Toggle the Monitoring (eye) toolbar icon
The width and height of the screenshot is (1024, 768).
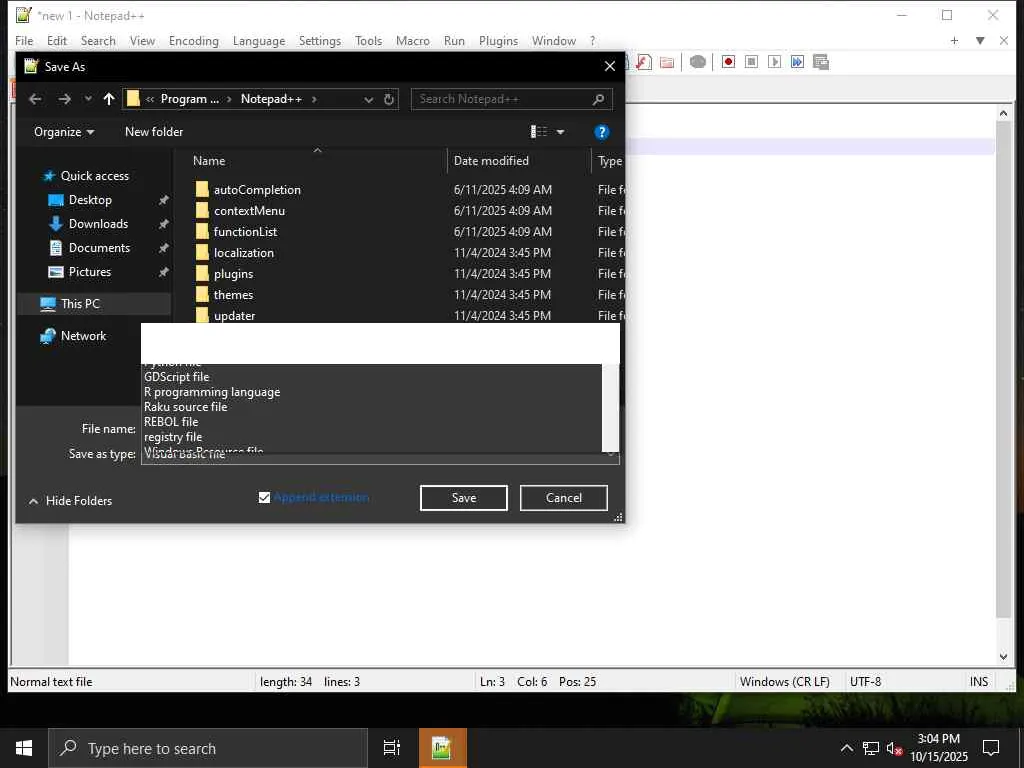(x=697, y=62)
